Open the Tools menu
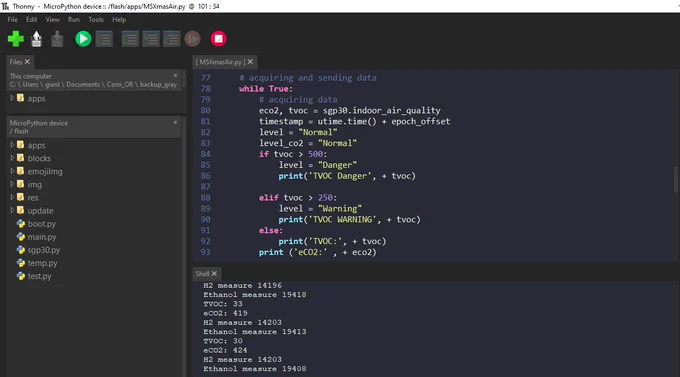The width and height of the screenshot is (680, 377). 96,20
